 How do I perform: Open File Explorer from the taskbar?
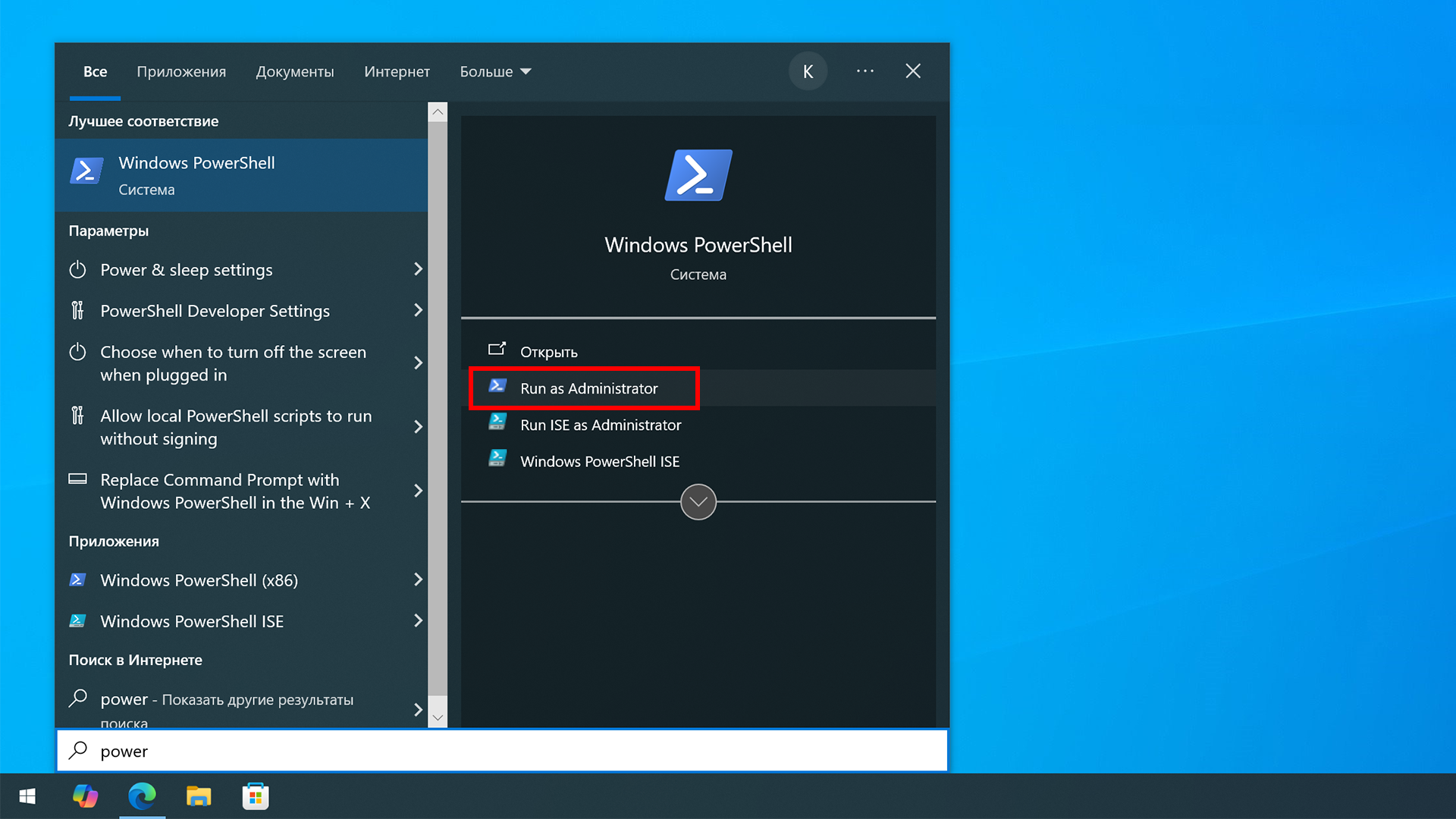(x=199, y=796)
